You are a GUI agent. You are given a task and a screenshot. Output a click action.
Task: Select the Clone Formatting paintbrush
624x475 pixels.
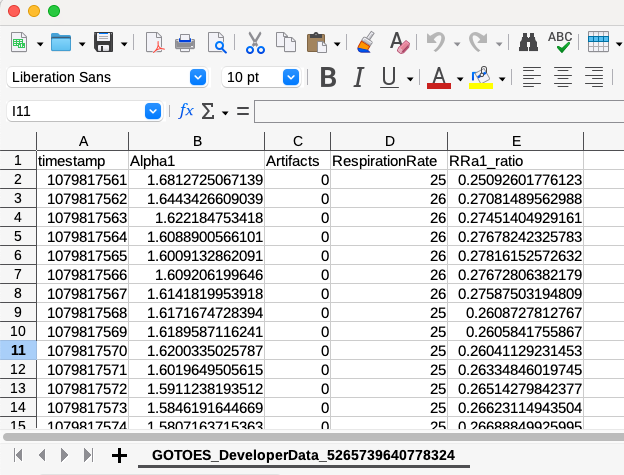(x=366, y=42)
